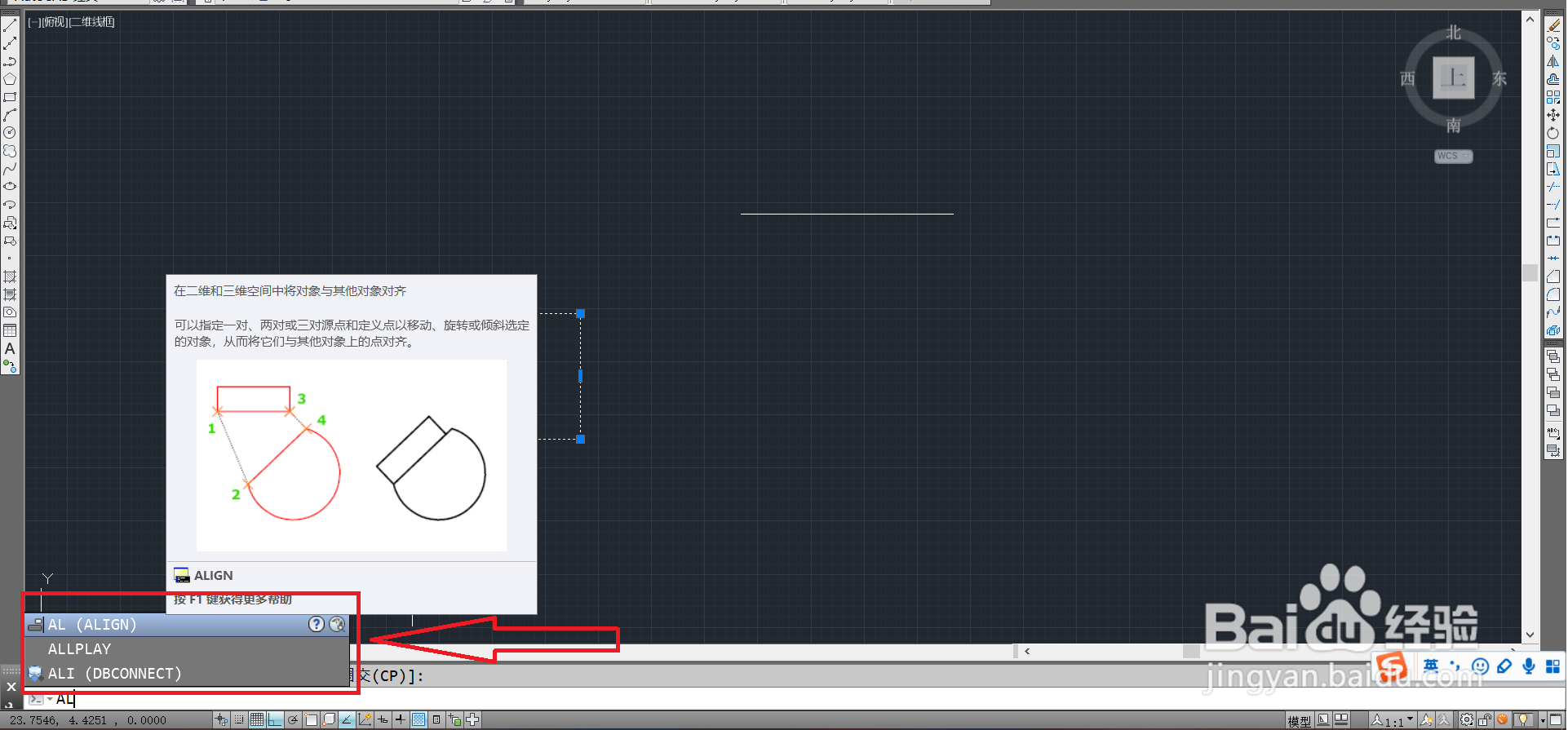Open command line recent commands dropdown

click(50, 699)
